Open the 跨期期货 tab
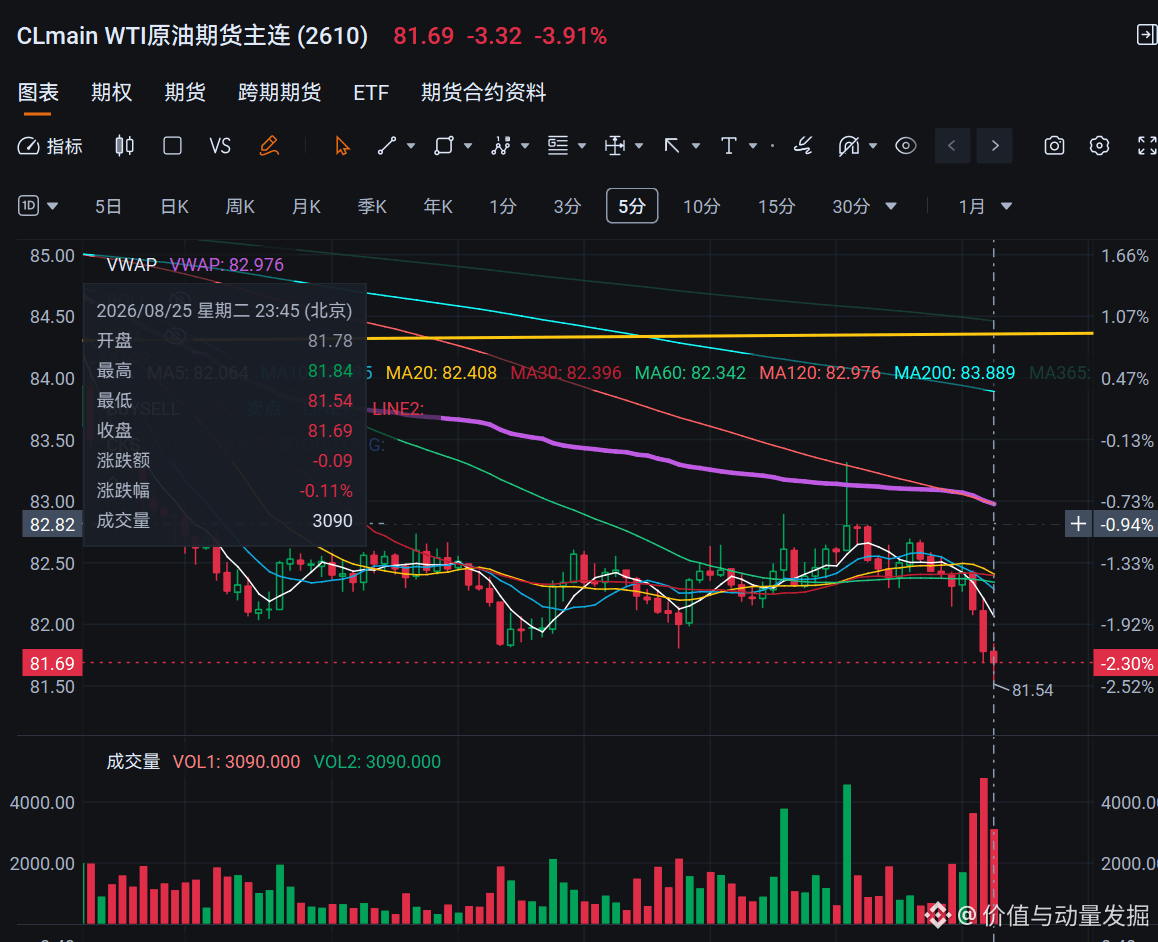Image resolution: width=1158 pixels, height=942 pixels. [279, 92]
